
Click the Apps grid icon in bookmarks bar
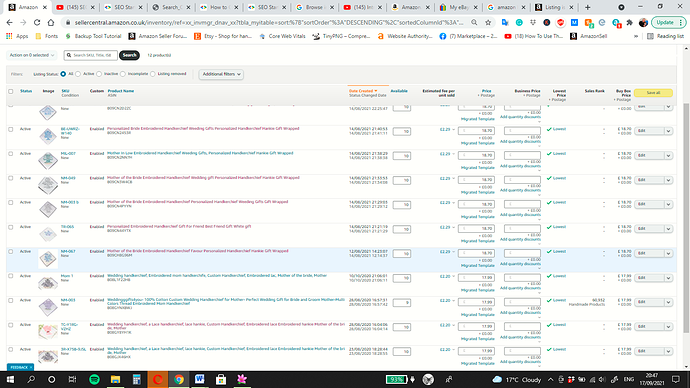pos(9,36)
